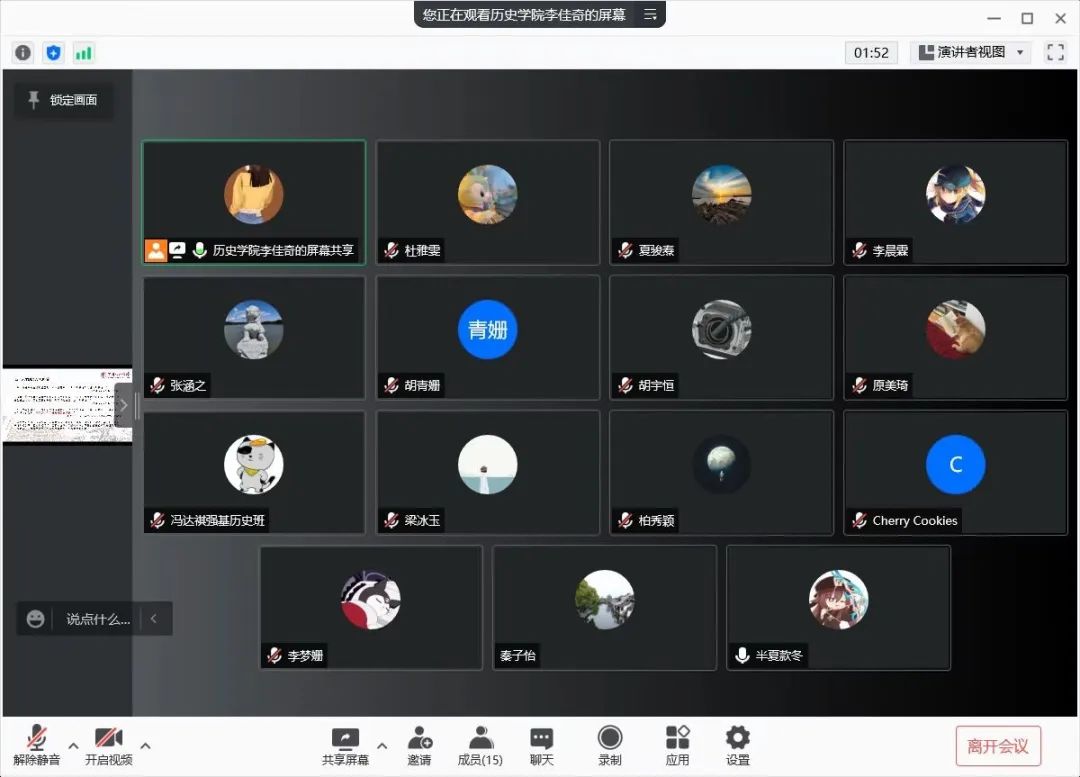The image size is (1080, 777).
Task: Click the 共享屏幕 share screen button
Action: [345, 745]
